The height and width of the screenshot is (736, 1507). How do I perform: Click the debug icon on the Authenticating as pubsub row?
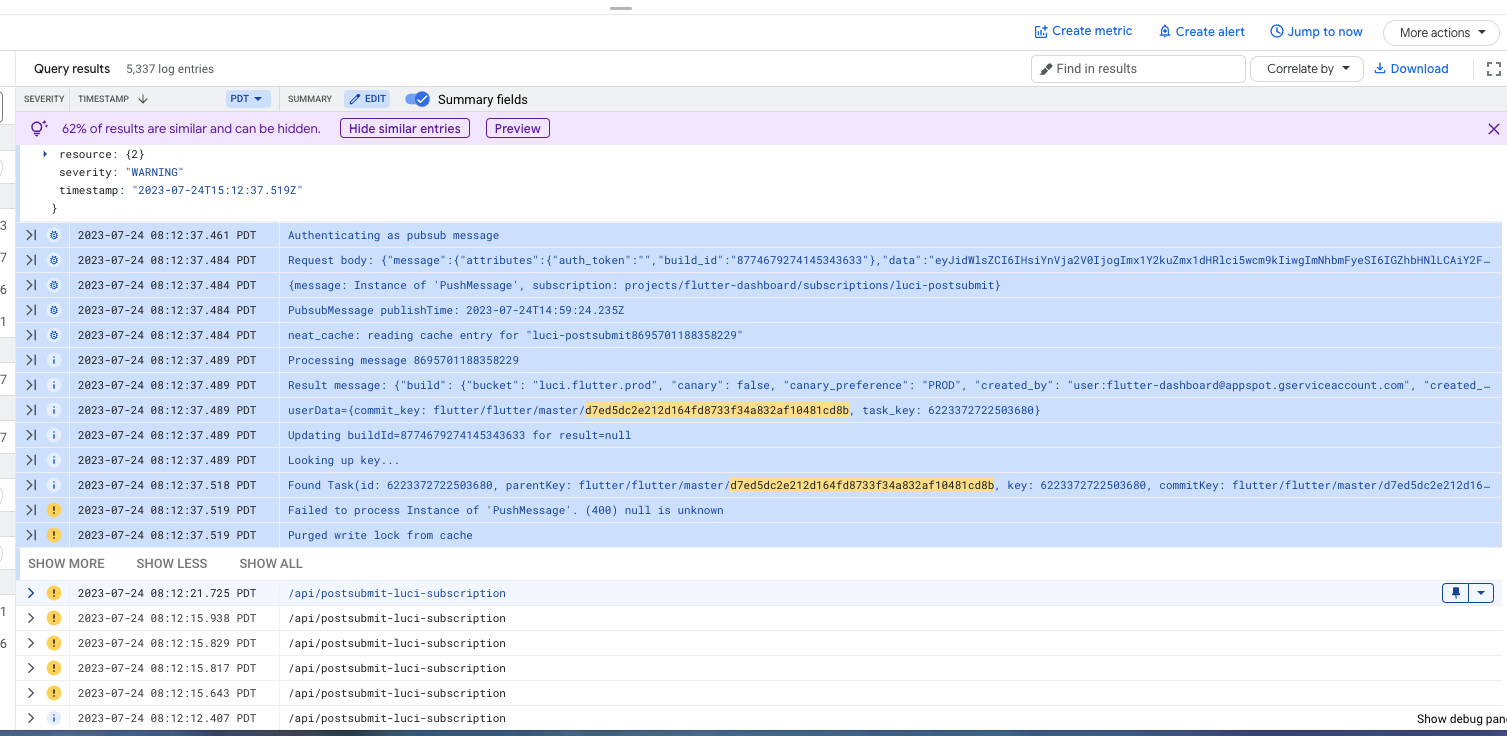54,235
